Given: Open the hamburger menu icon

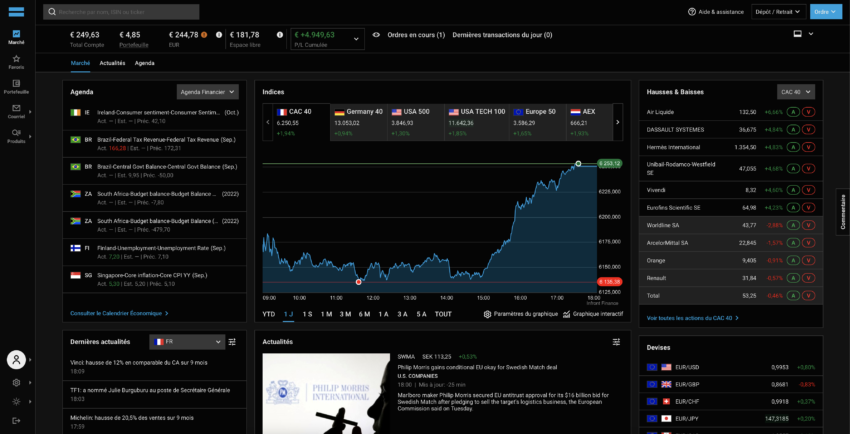Looking at the screenshot, I should point(16,11).
